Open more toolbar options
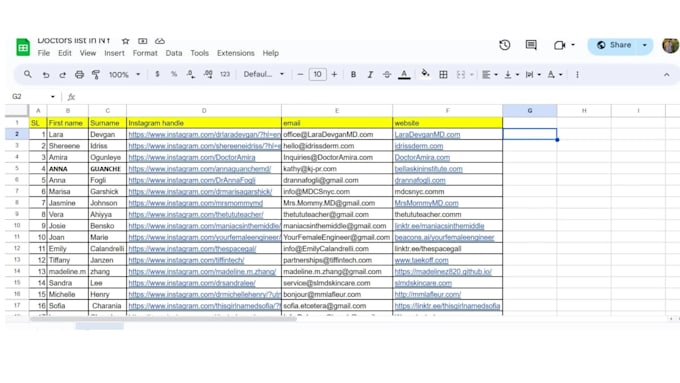Screen dimensions: 680x383 [577, 75]
